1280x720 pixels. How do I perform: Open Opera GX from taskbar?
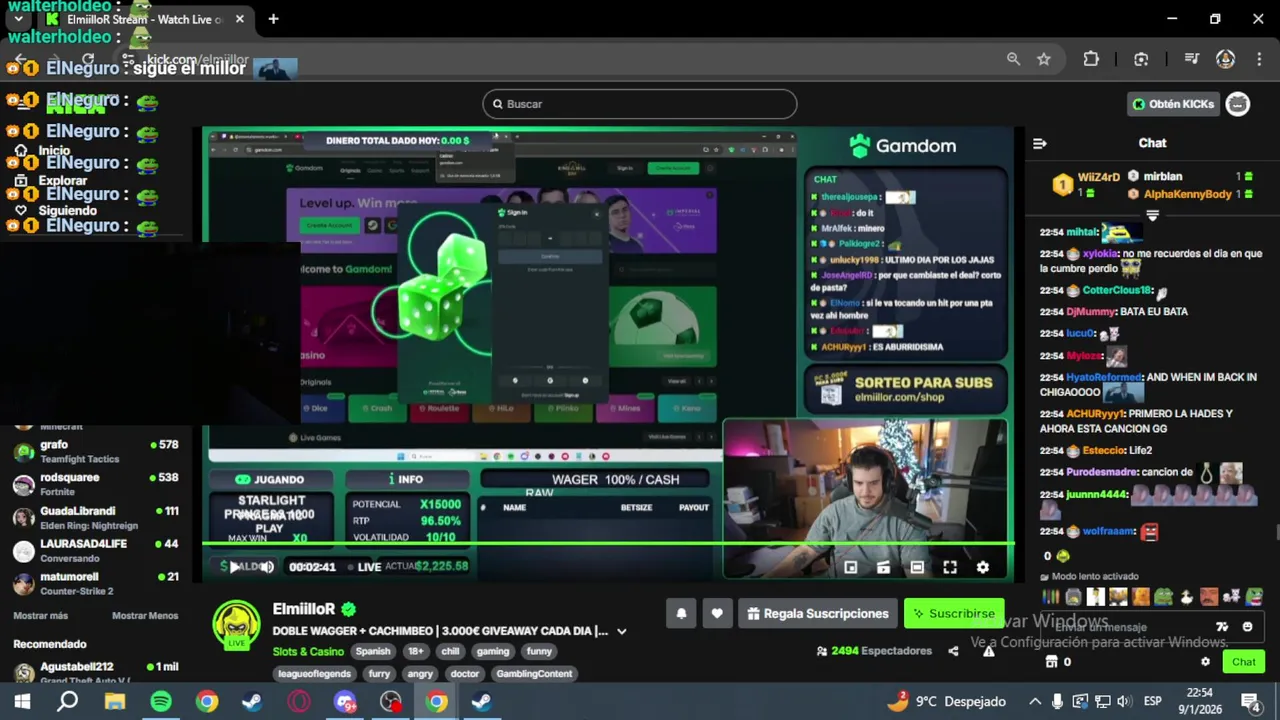pos(299,702)
